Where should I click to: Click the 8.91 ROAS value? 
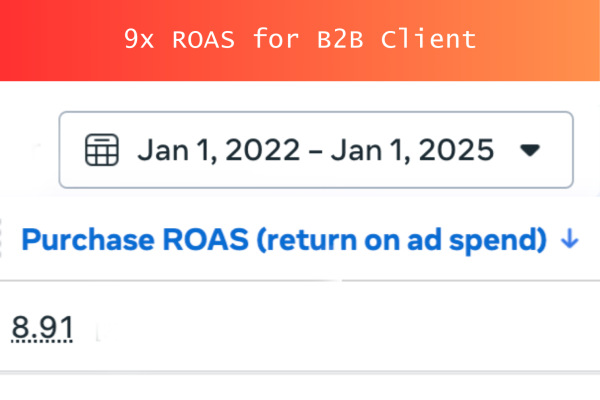pos(41,325)
